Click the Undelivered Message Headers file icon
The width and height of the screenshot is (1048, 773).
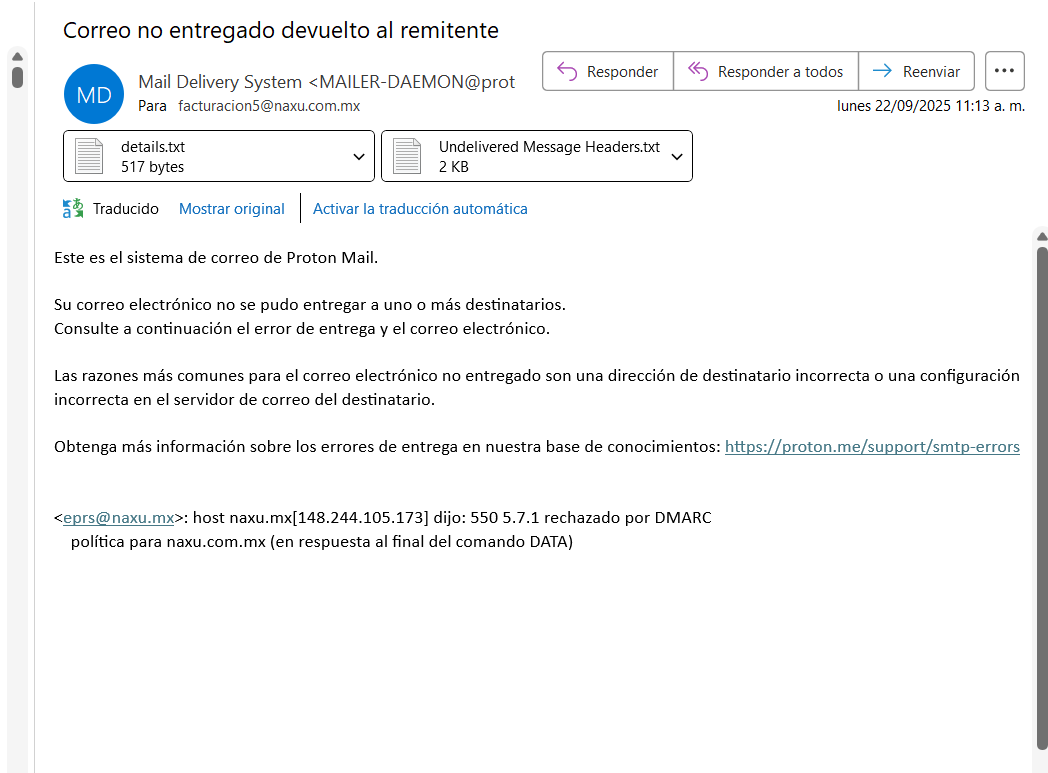(407, 157)
